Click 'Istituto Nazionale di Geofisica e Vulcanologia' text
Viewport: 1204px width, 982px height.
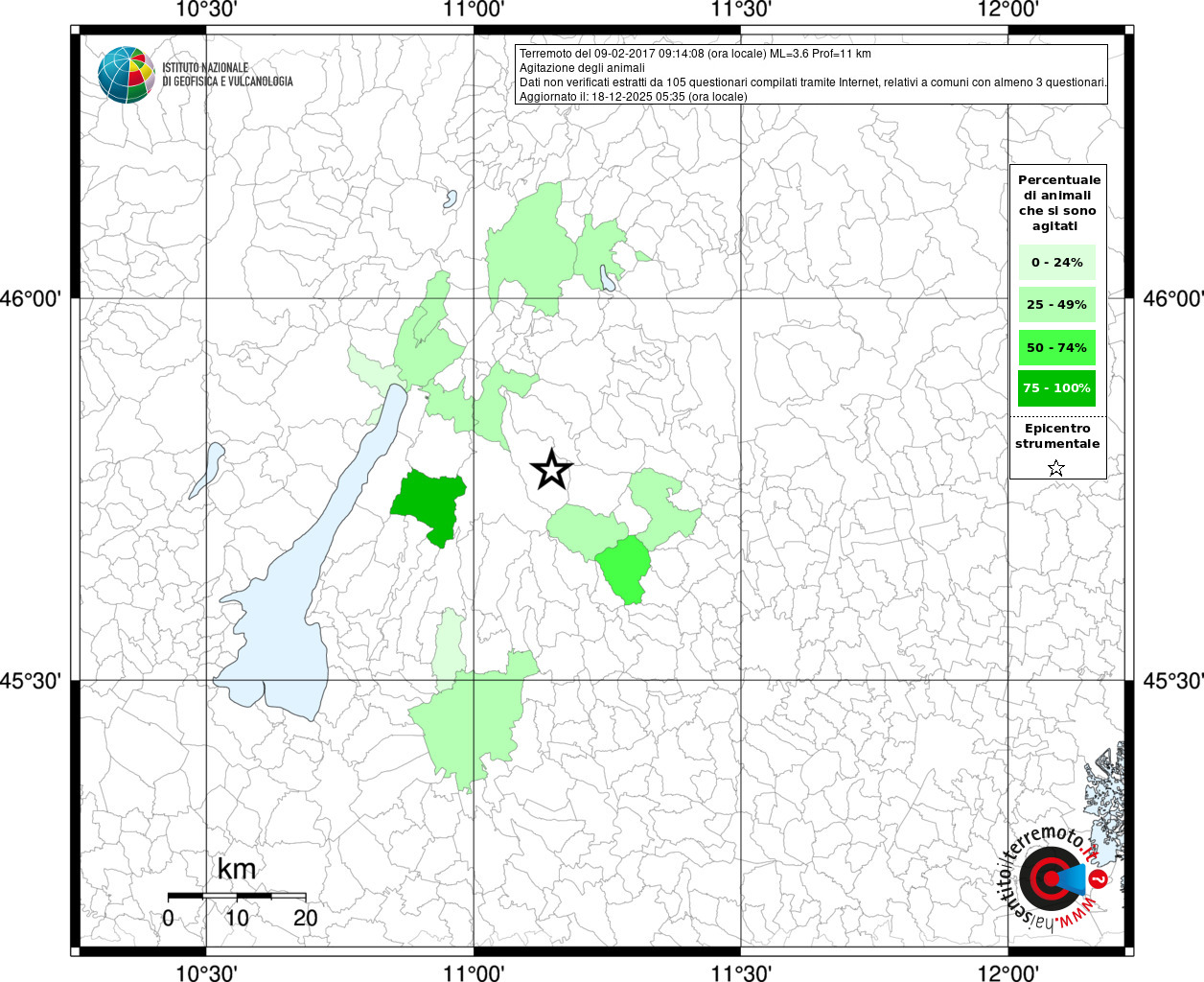pos(227,75)
